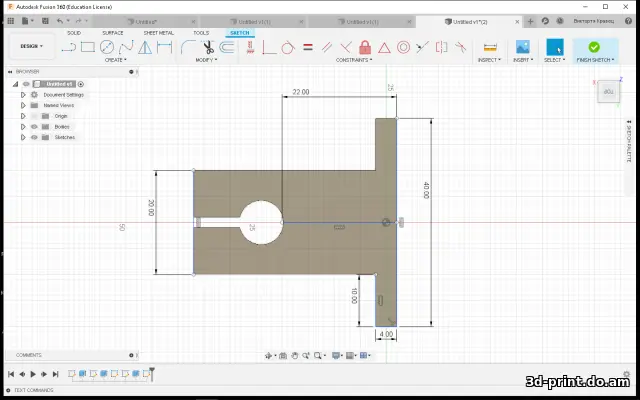
Task: Open the DESIGN workspace dropdown
Action: pyautogui.click(x=32, y=46)
